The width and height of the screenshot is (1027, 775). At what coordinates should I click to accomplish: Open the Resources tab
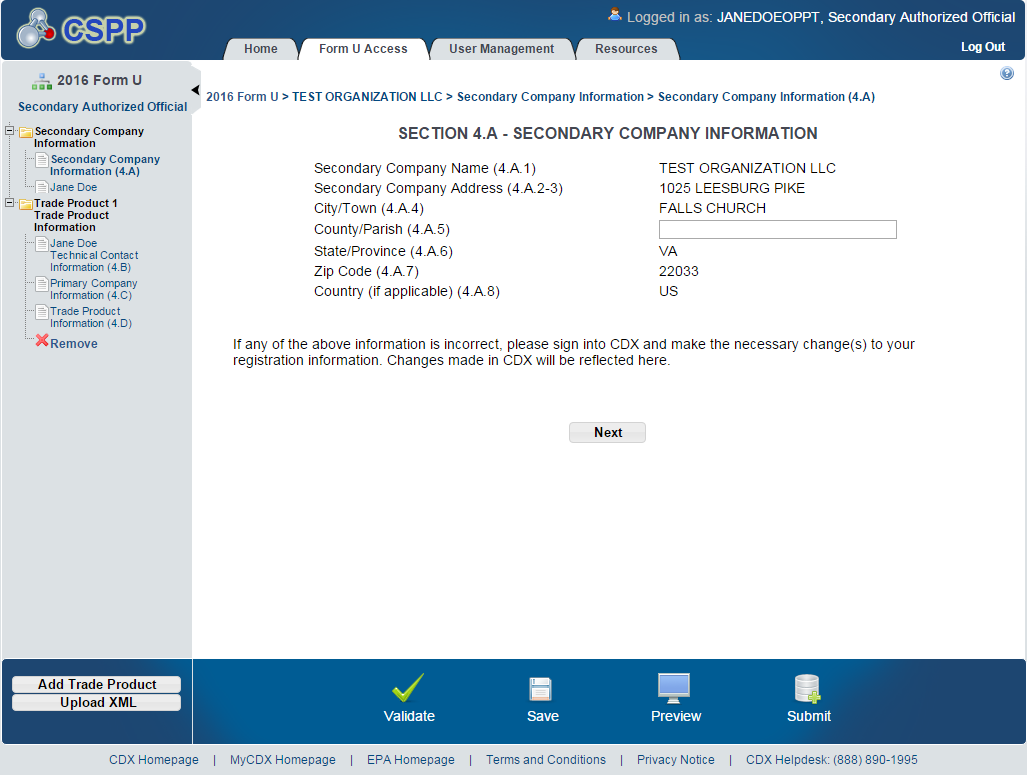click(626, 49)
